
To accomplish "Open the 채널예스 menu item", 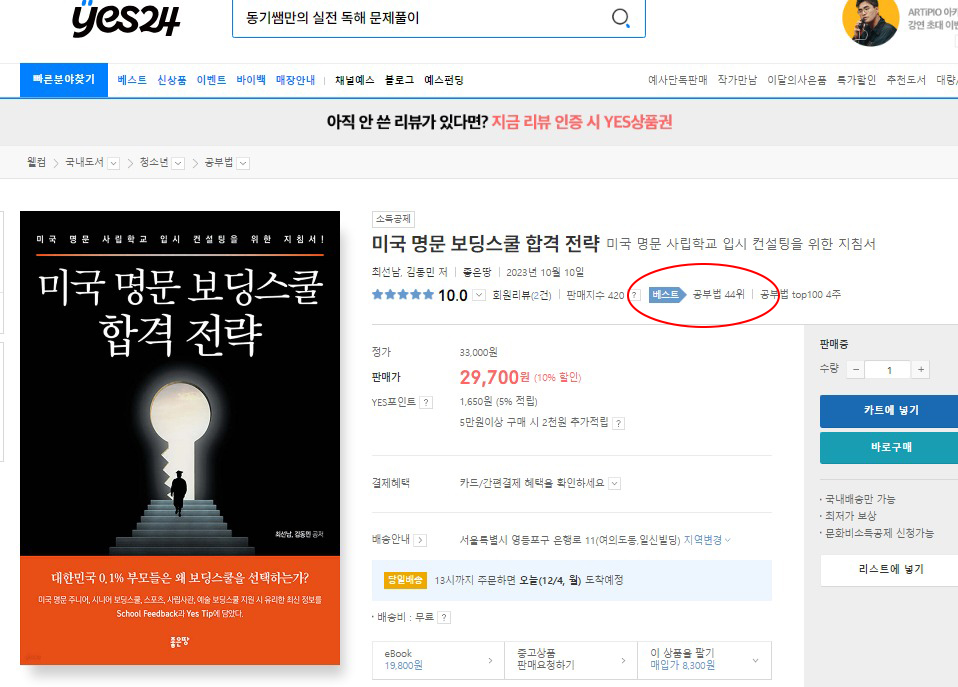I will pyautogui.click(x=355, y=80).
